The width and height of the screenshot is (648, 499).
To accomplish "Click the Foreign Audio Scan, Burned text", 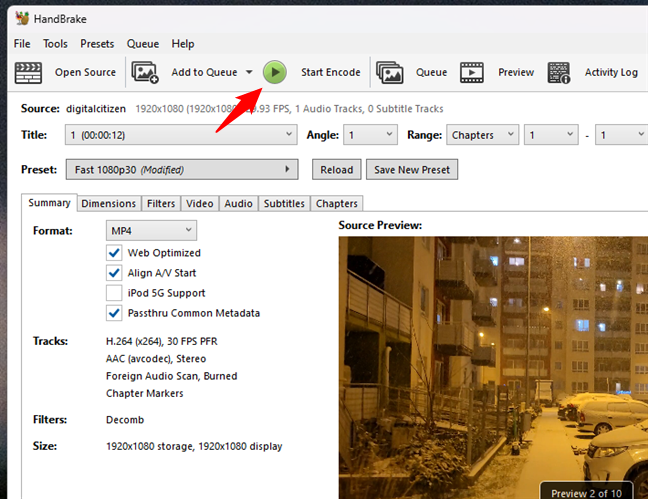I will coord(172,376).
